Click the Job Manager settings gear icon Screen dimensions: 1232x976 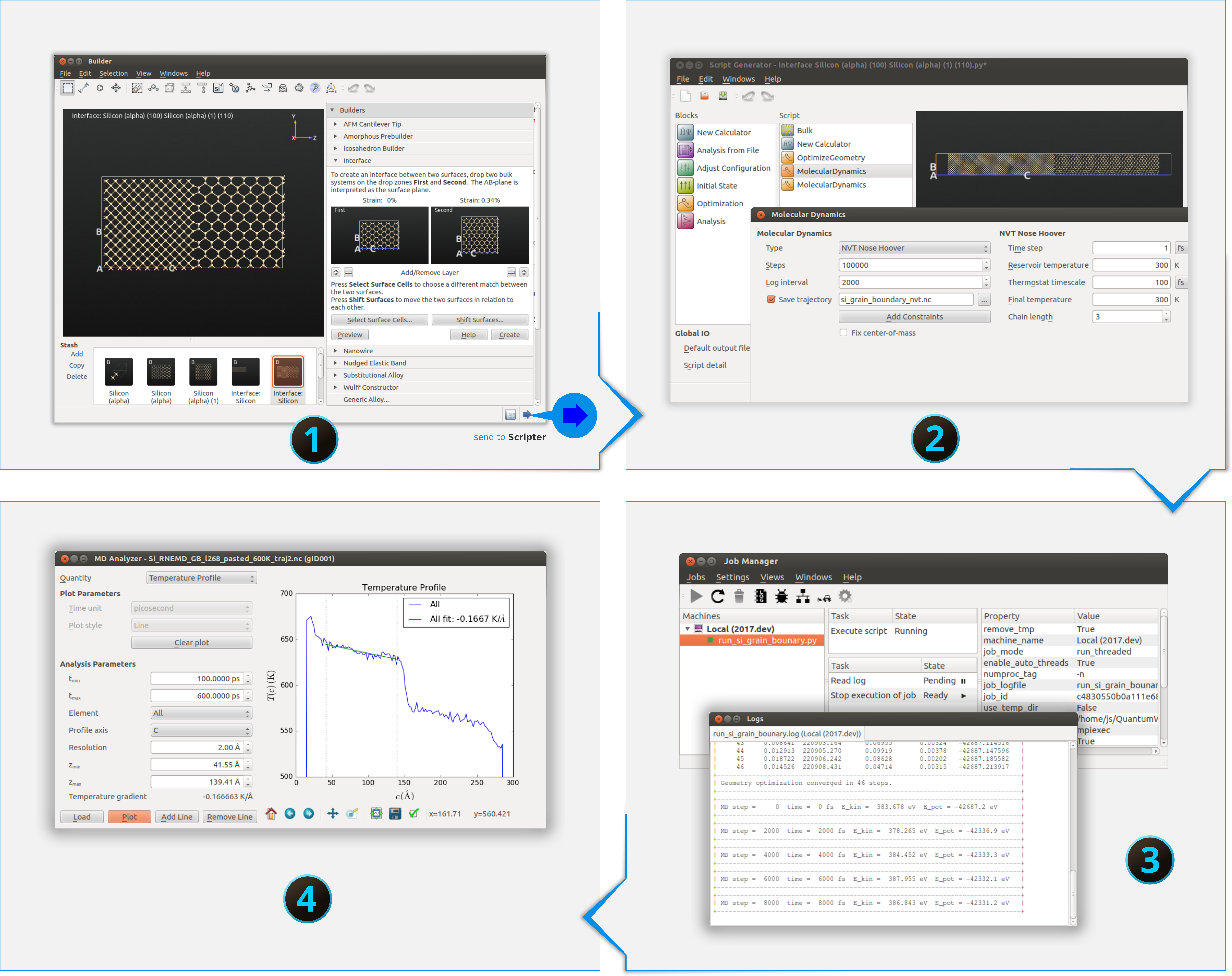coord(845,596)
